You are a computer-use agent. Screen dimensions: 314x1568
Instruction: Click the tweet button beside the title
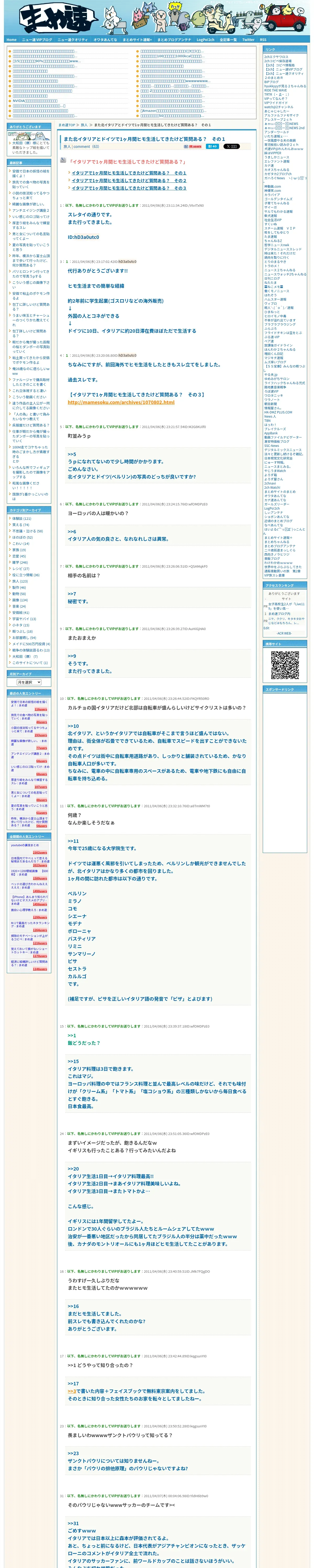[231, 147]
